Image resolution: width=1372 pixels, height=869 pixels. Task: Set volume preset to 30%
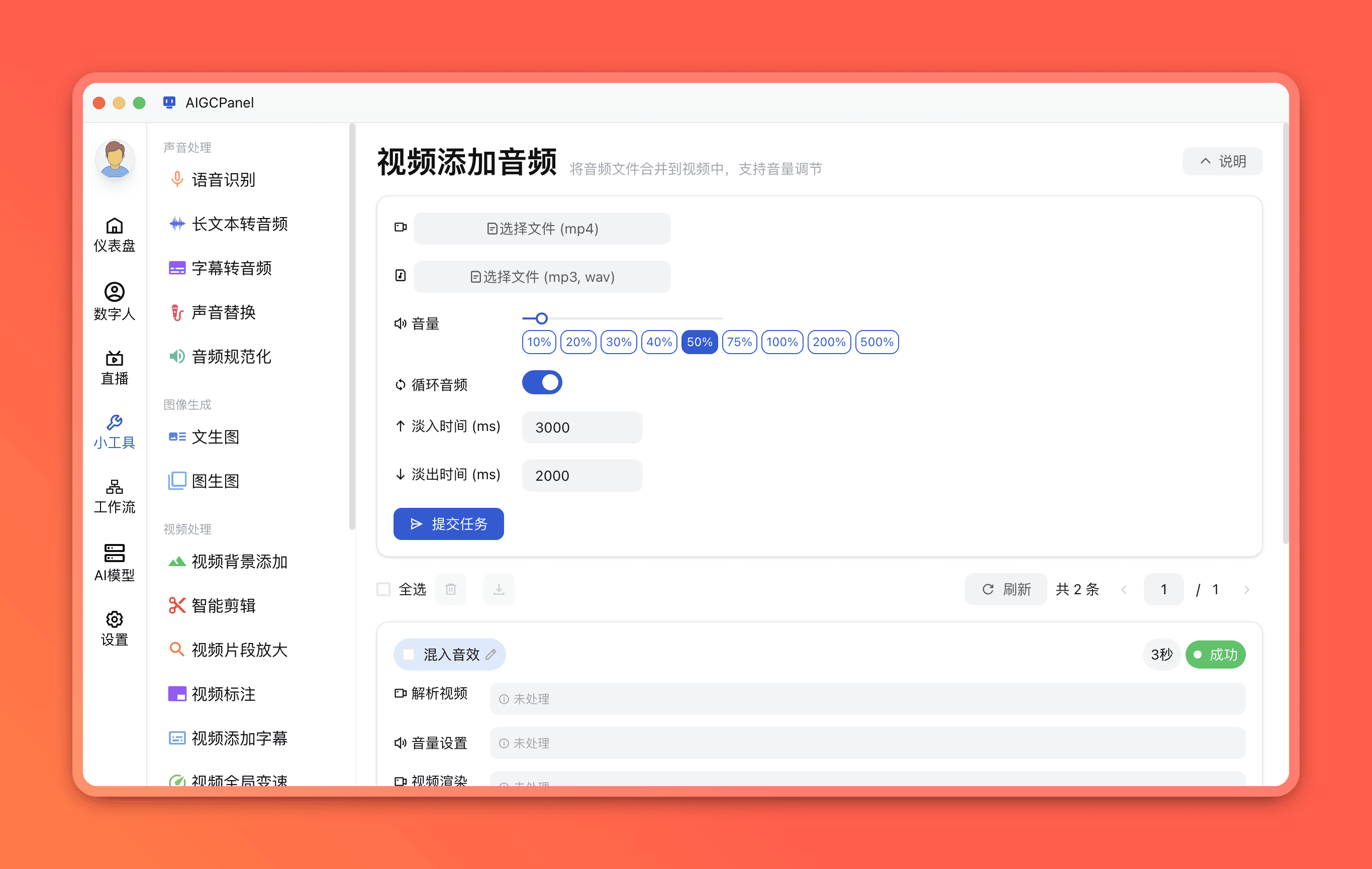(619, 342)
